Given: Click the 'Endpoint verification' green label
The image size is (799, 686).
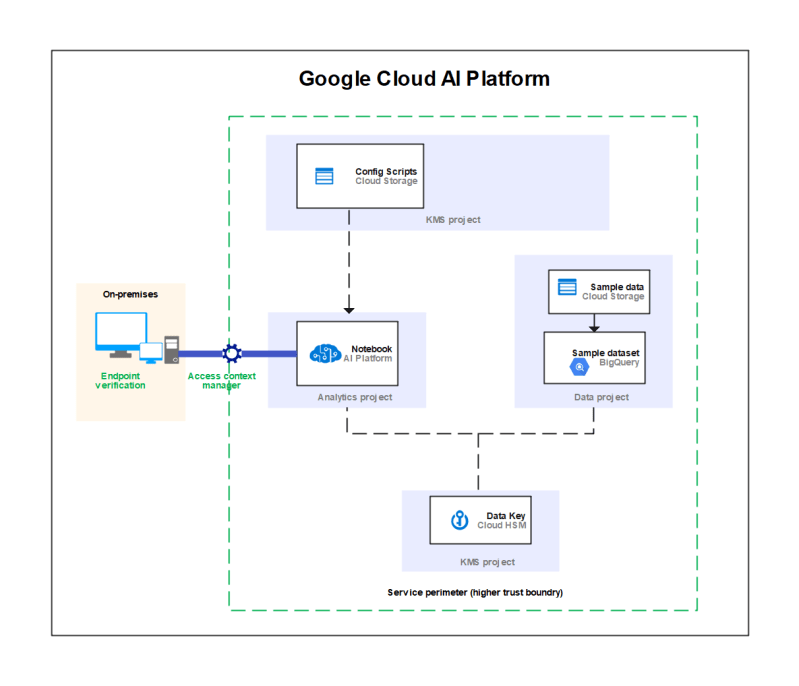Looking at the screenshot, I should 120,381.
